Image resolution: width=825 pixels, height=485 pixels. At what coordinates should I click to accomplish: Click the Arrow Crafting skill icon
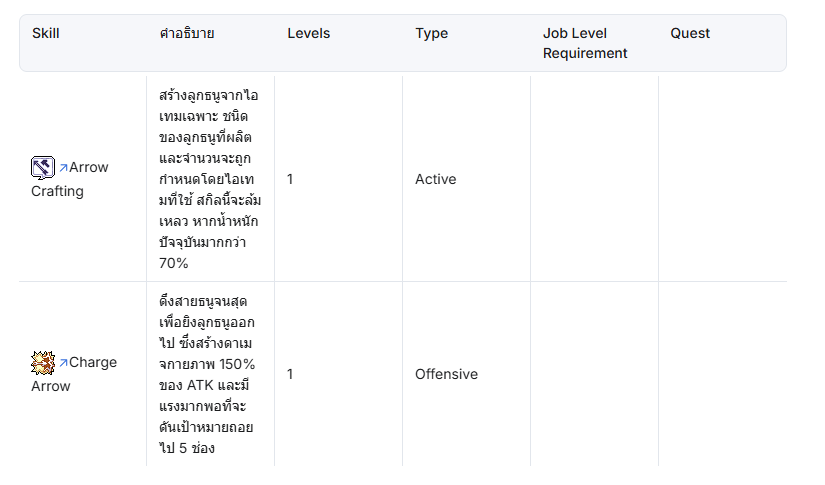coord(43,168)
